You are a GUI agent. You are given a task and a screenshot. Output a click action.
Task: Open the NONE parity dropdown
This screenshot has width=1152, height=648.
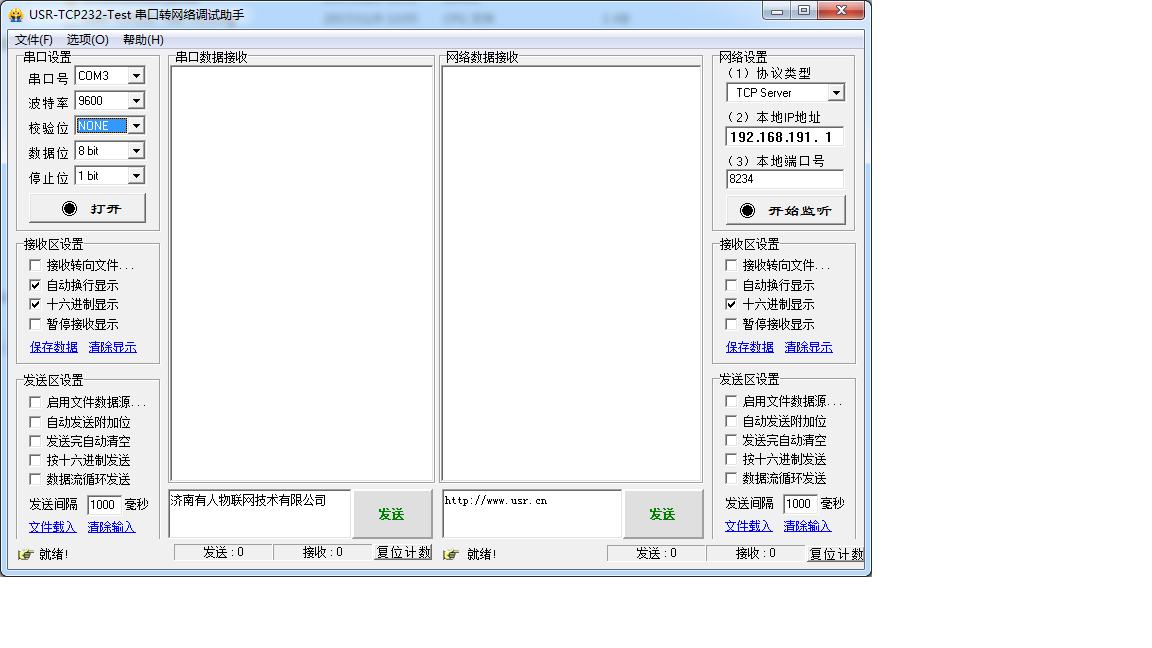pyautogui.click(x=136, y=126)
